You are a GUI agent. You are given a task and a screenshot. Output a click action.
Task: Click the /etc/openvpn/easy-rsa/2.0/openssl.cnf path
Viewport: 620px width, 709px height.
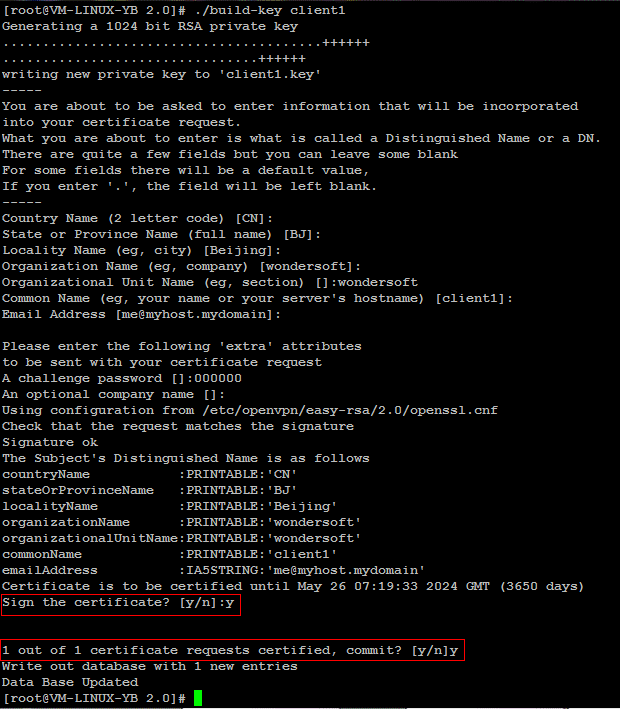click(350, 411)
